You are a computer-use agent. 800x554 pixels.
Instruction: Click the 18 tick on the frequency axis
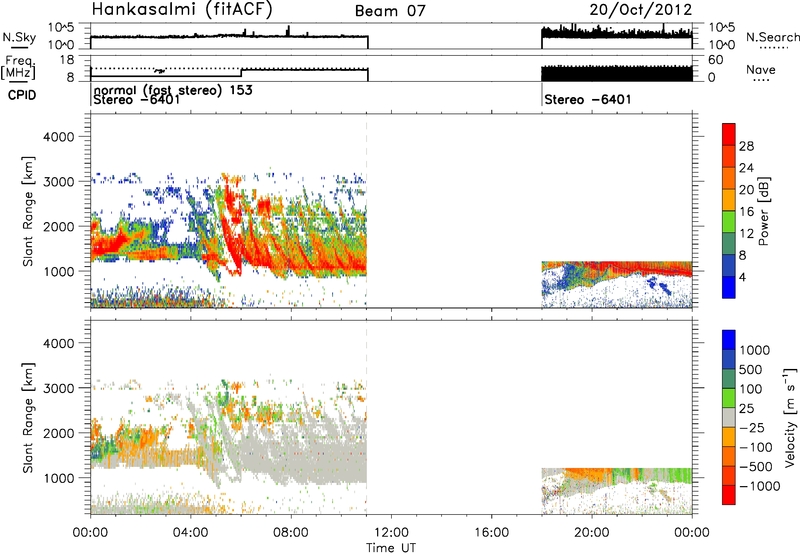tap(66, 60)
